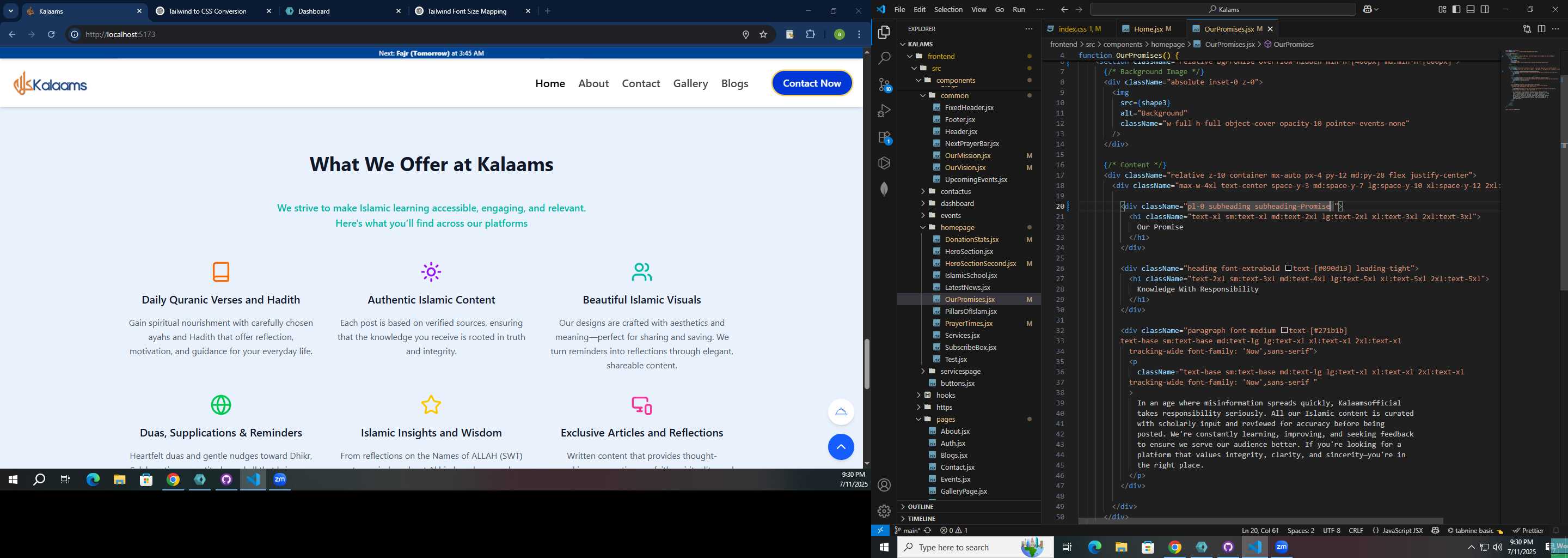Viewport: 1568px width, 558px height.
Task: Open the Chrome extensions puzzle icon
Action: click(810, 35)
